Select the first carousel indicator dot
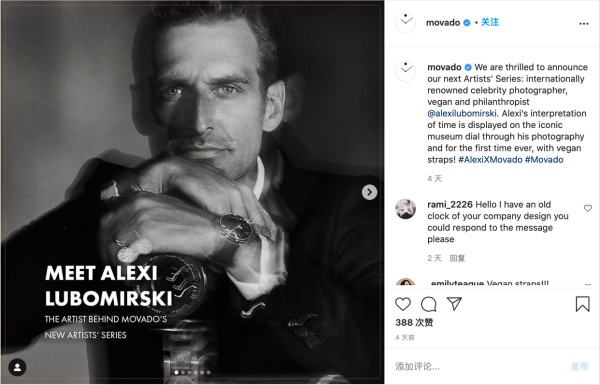The width and height of the screenshot is (600, 385). click(176, 372)
